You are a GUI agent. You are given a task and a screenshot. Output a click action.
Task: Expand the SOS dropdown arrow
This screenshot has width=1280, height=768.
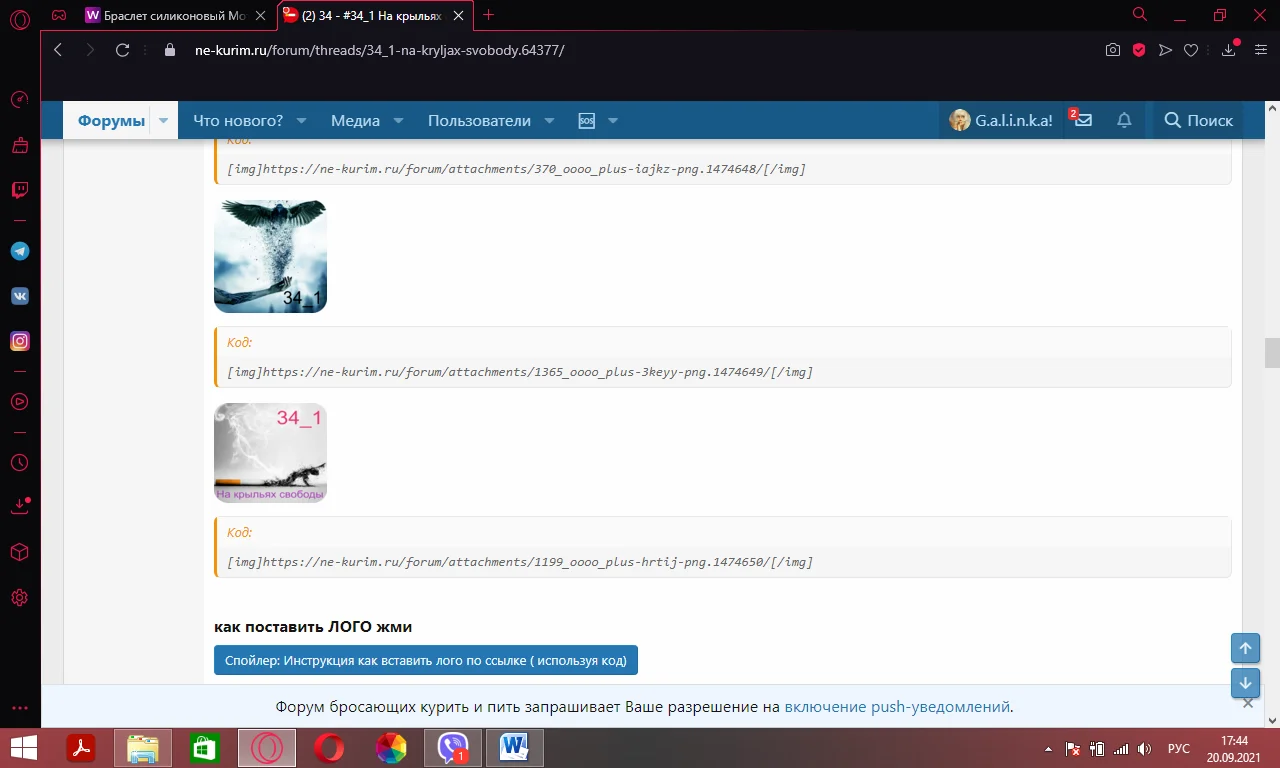coord(613,121)
